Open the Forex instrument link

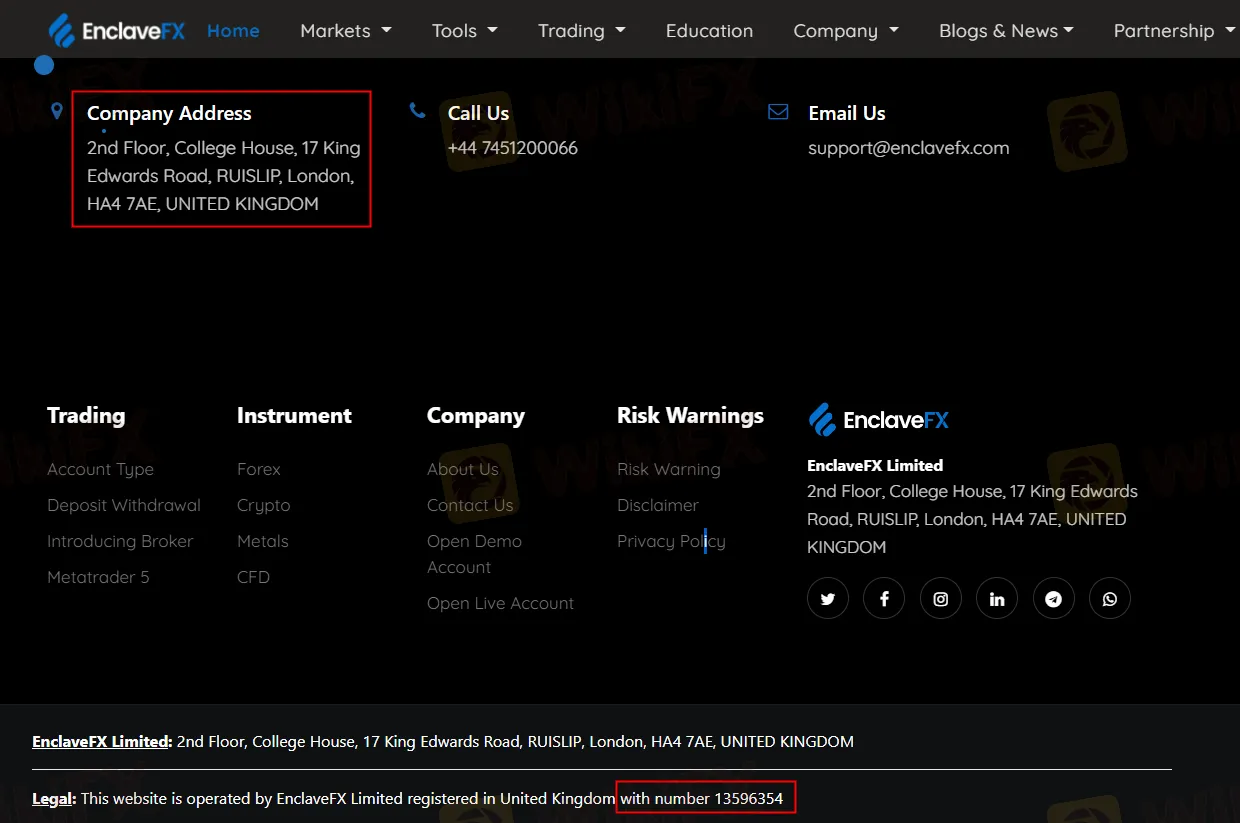[259, 469]
